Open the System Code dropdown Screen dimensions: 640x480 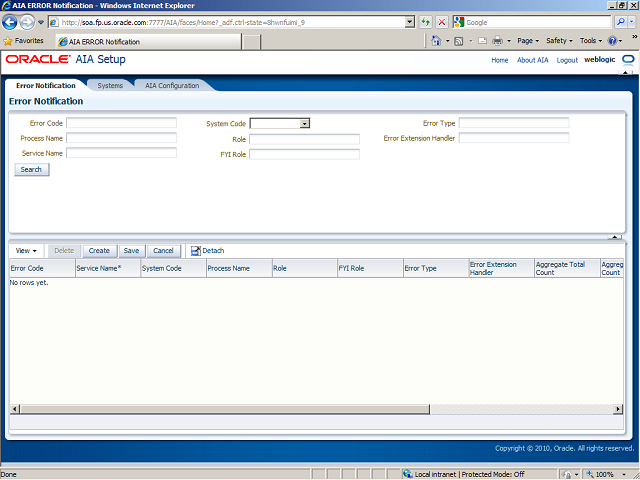pyautogui.click(x=304, y=123)
